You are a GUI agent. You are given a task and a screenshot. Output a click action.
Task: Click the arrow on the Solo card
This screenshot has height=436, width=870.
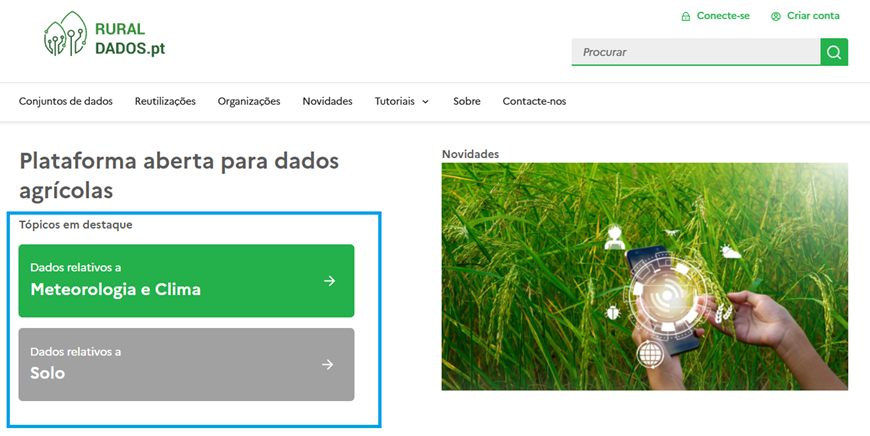click(x=327, y=365)
